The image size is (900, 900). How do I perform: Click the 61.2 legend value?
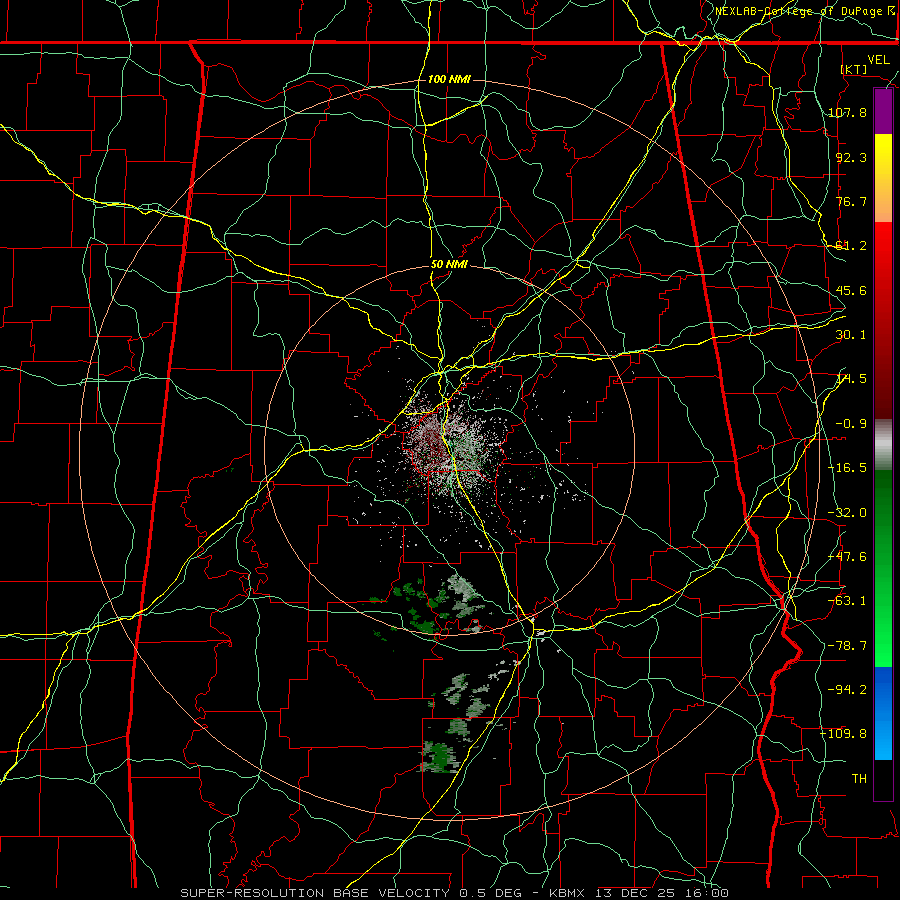[x=851, y=246]
